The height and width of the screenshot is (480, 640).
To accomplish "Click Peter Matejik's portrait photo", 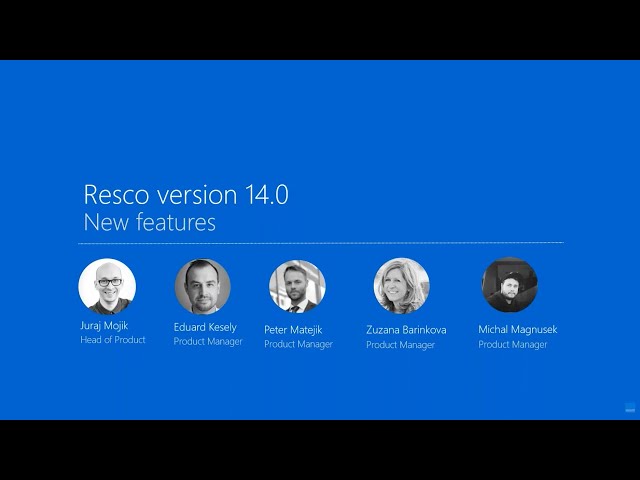I will (297, 286).
